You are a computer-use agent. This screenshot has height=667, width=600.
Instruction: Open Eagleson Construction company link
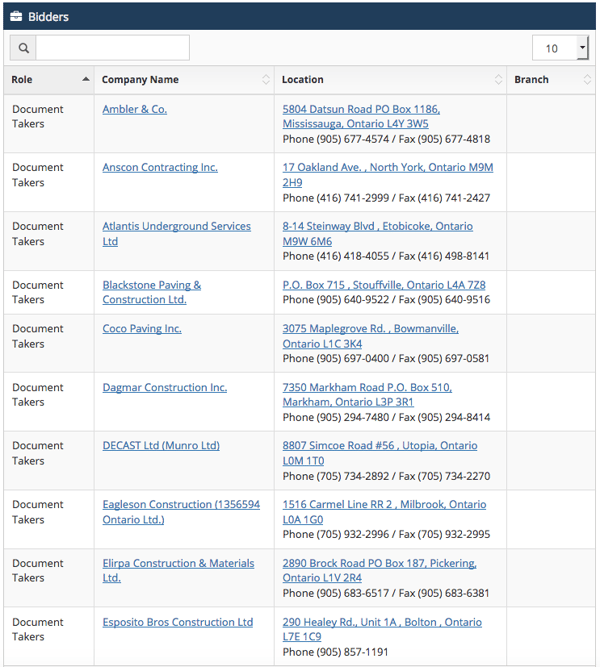pos(180,505)
